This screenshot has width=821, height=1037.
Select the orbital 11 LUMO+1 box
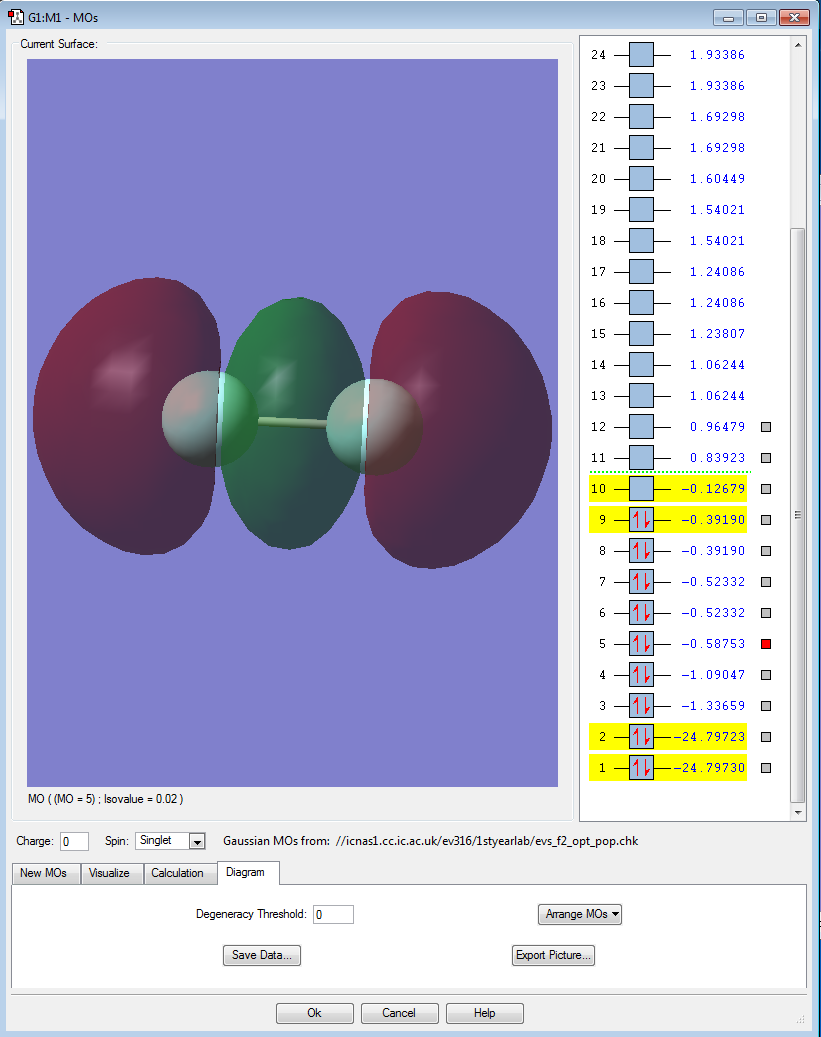[x=641, y=458]
